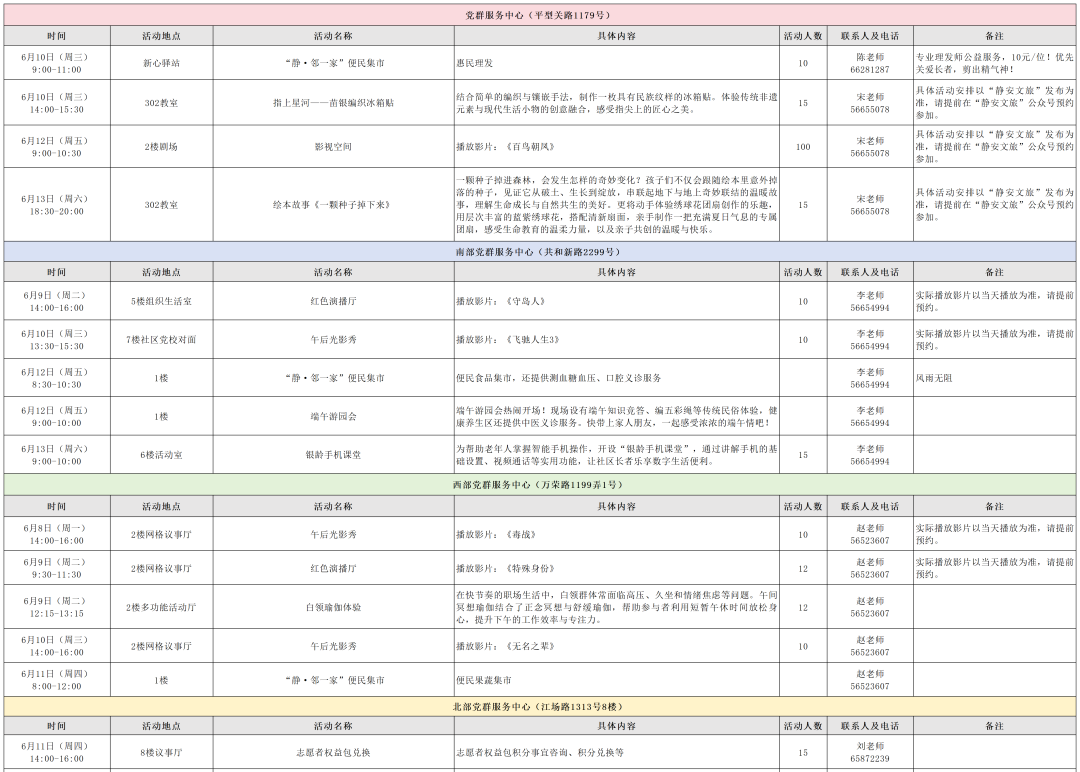Viewport: 1080px width, 772px height.
Task: Click the time cell 6月10日 14:00-15:30
Action: pyautogui.click(x=56, y=103)
